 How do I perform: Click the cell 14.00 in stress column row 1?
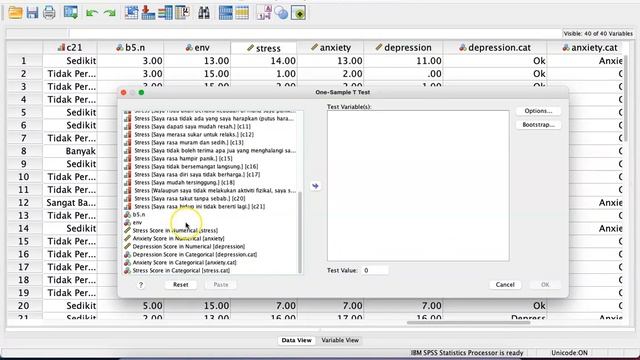[264, 61]
